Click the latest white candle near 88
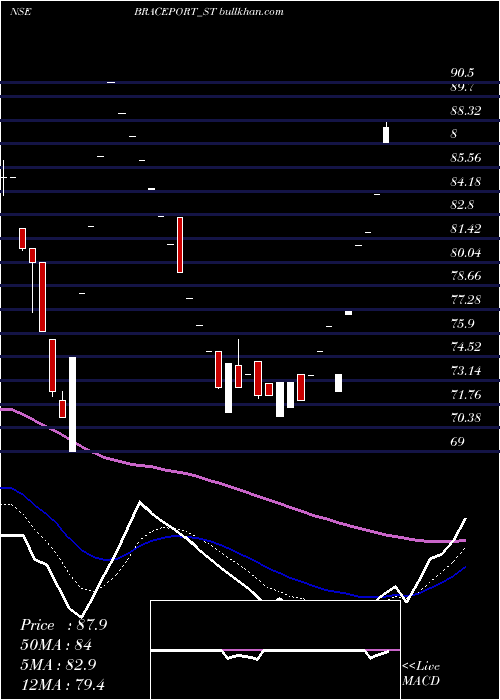Viewport: 500px width, 700px height. coord(386,135)
